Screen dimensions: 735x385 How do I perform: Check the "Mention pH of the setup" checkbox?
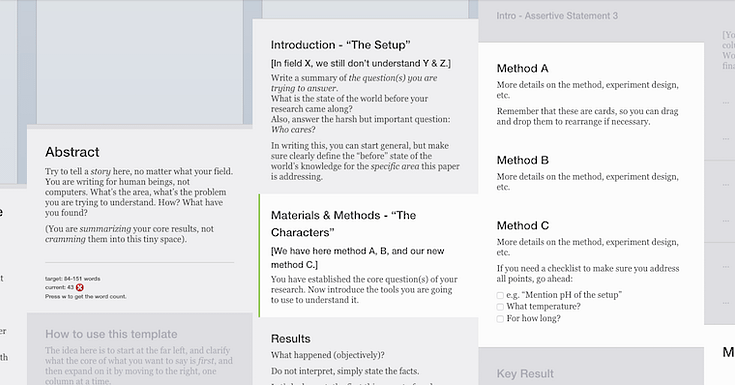500,295
